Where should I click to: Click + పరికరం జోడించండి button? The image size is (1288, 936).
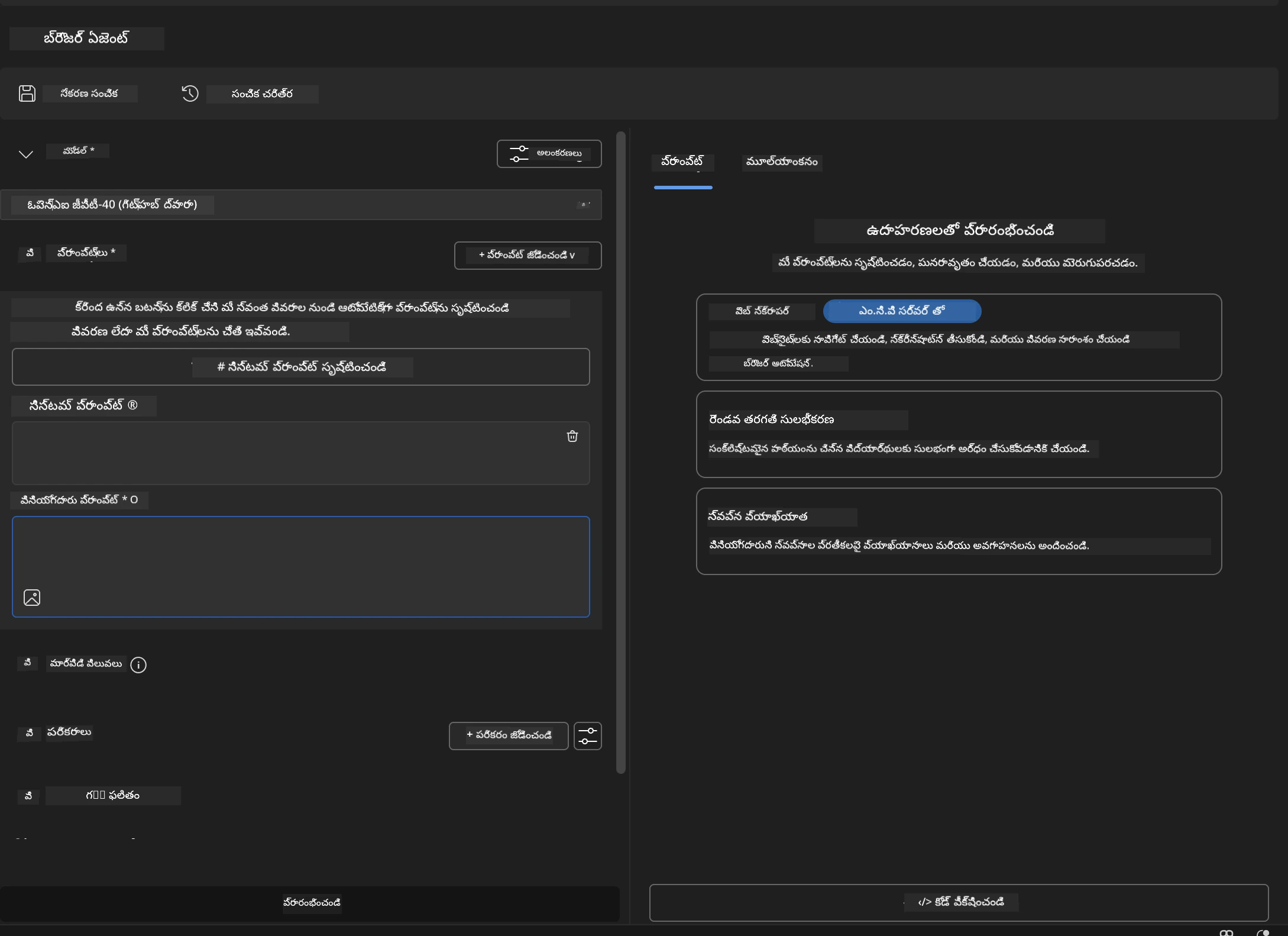[x=508, y=735]
